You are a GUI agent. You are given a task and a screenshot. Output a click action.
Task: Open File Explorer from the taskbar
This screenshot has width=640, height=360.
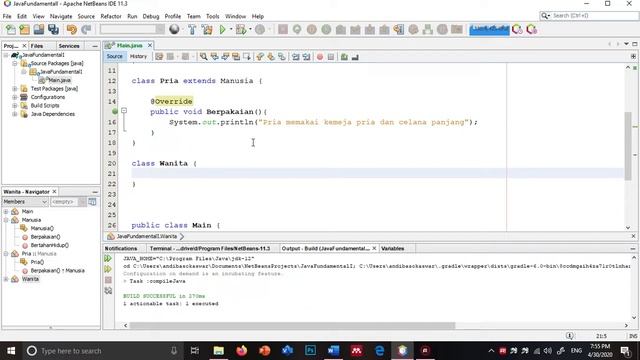[x=219, y=351]
